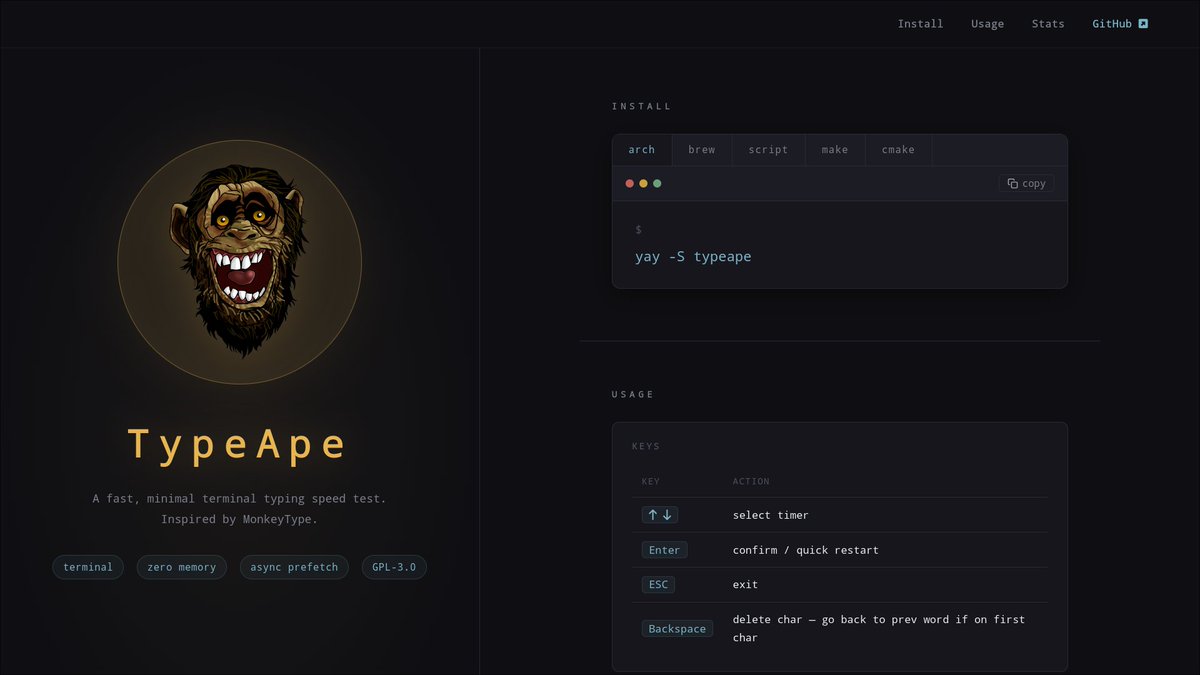Click the up/down arrows key badge

click(x=660, y=515)
